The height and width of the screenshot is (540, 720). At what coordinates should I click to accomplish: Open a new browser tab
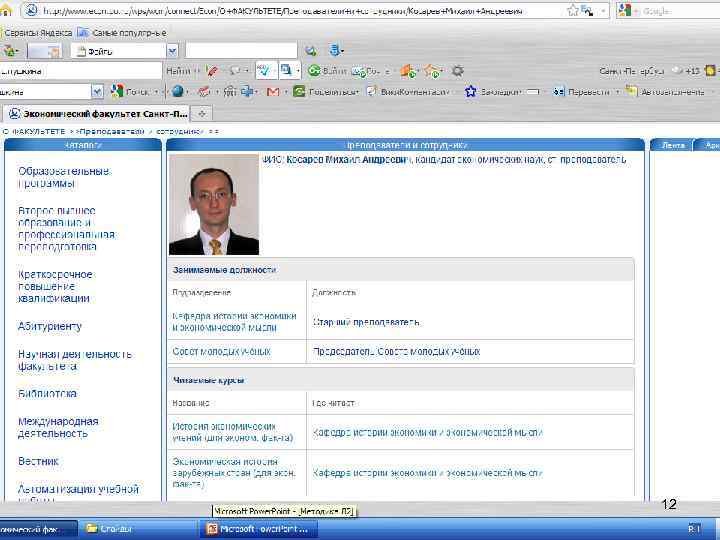(202, 113)
